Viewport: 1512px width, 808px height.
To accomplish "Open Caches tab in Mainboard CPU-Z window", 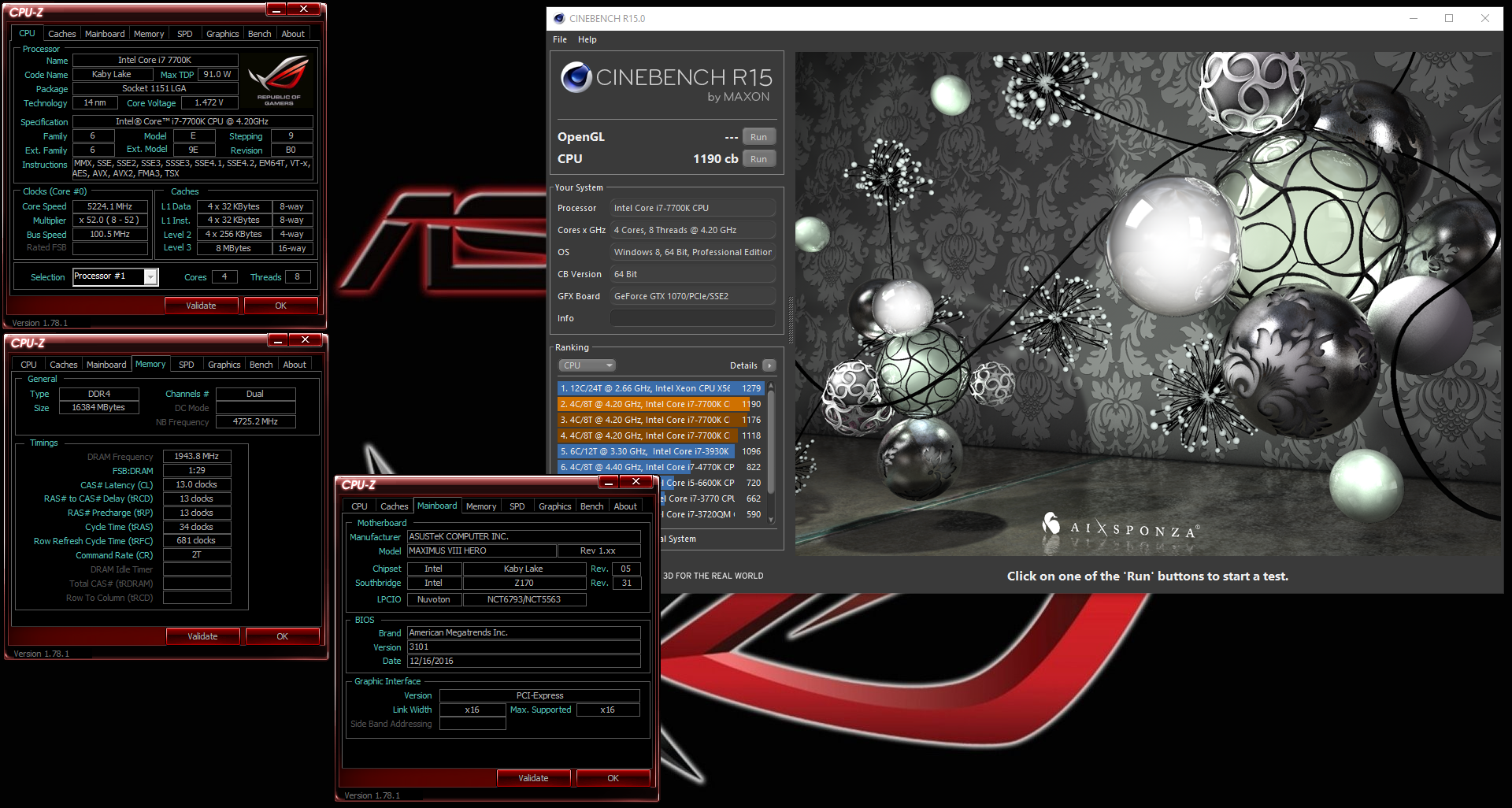I will (394, 506).
